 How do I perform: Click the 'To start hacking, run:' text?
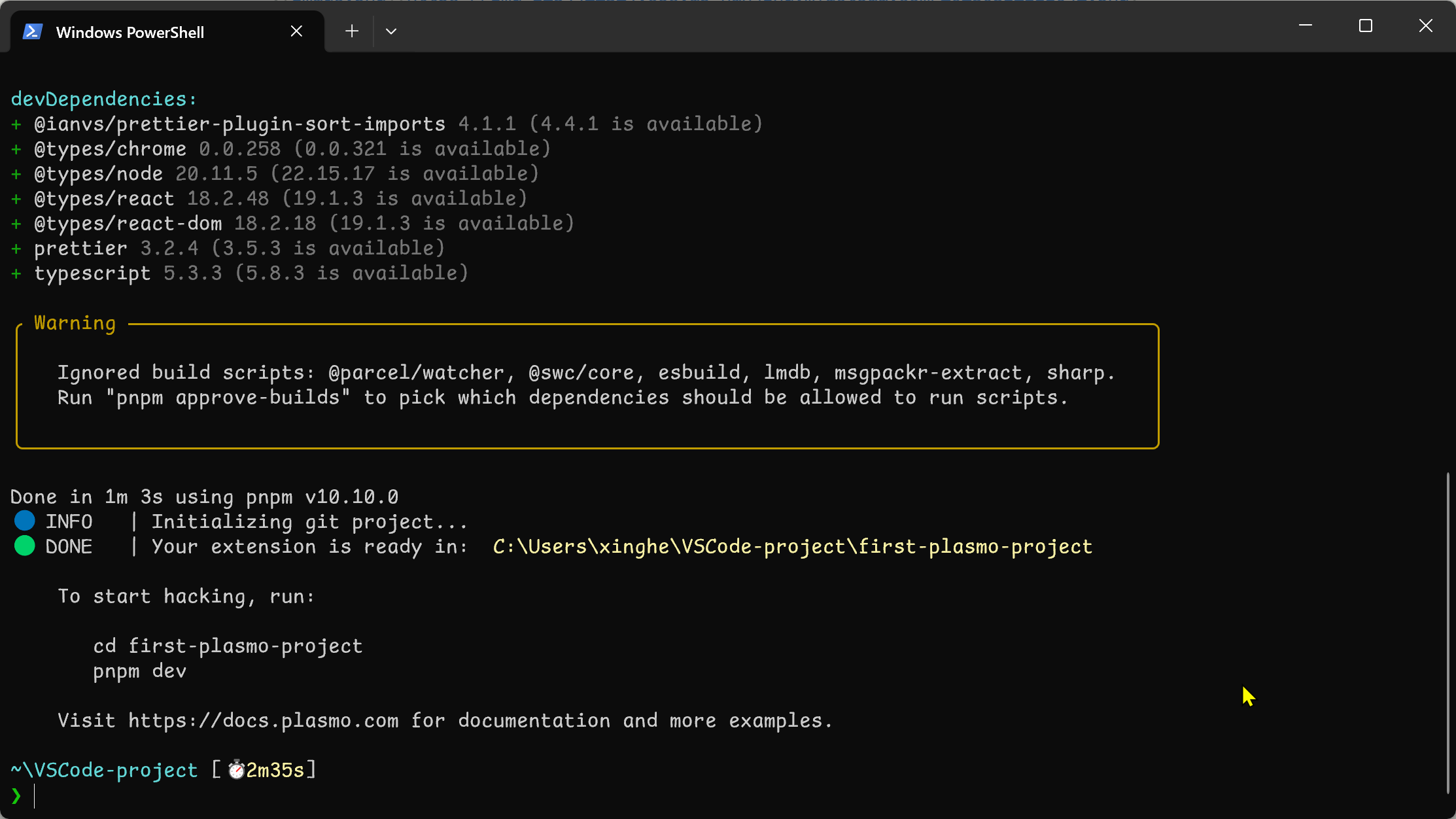(186, 596)
